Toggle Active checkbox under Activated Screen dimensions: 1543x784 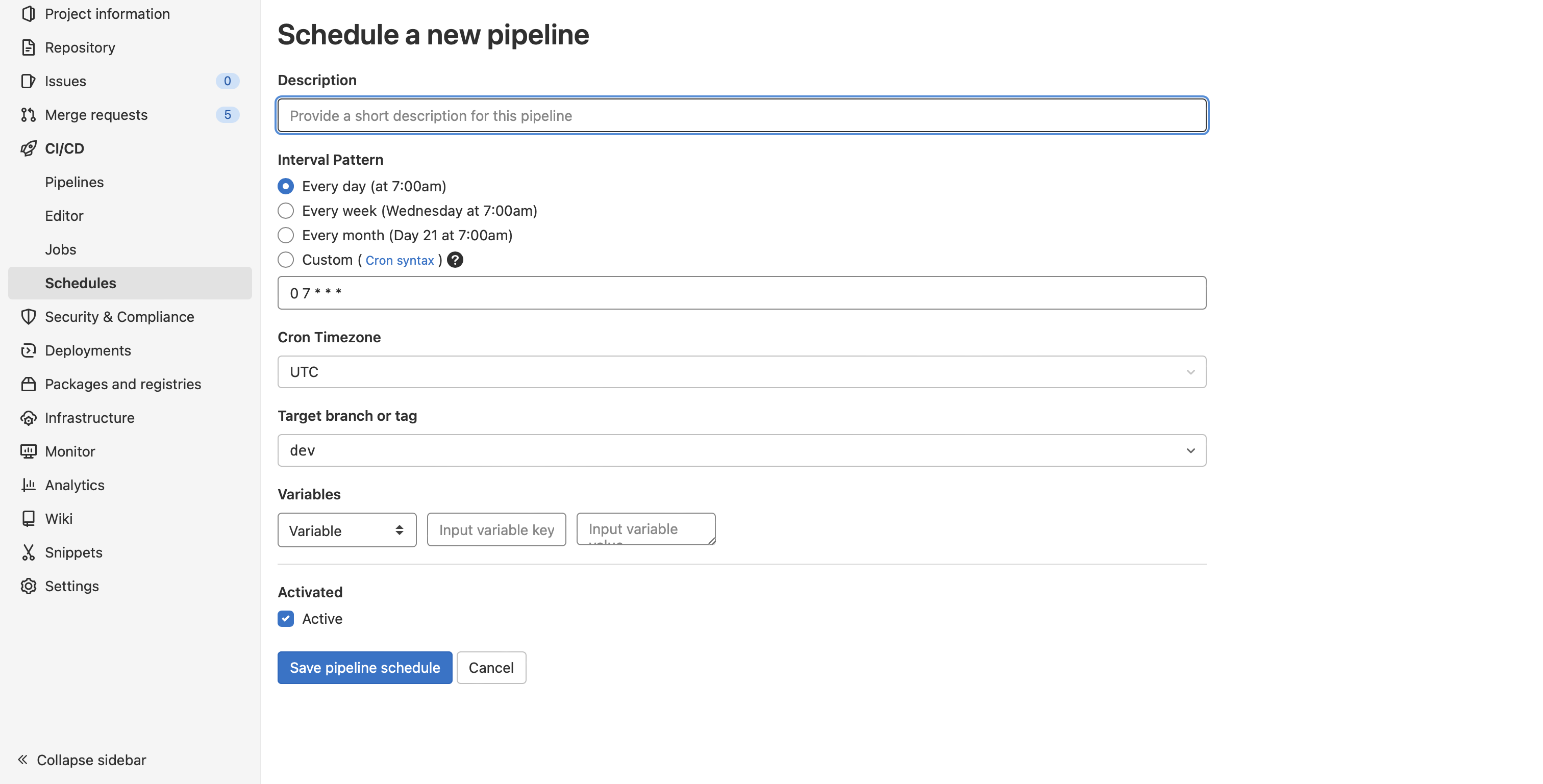click(x=286, y=618)
